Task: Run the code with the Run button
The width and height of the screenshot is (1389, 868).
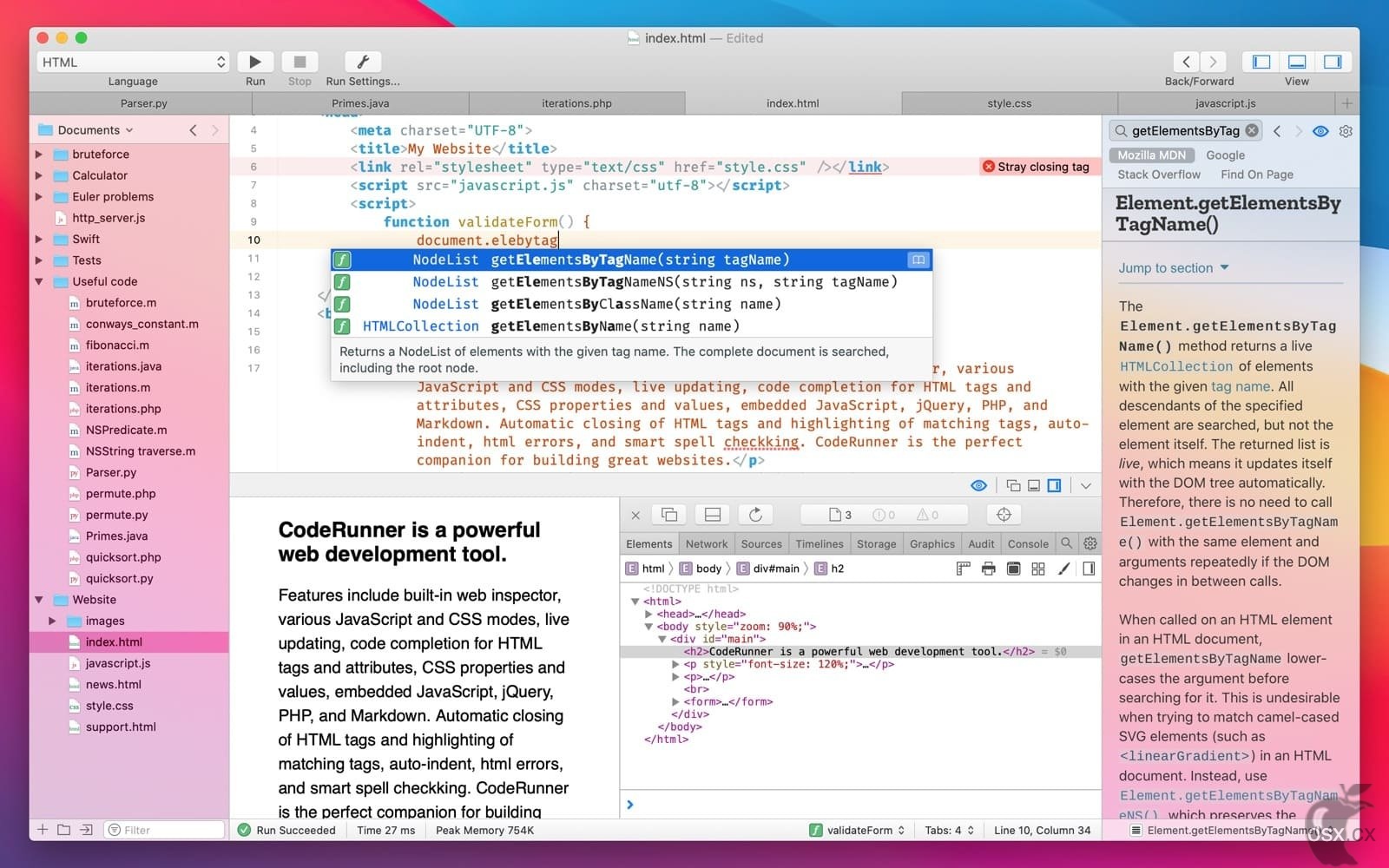Action: [255, 62]
